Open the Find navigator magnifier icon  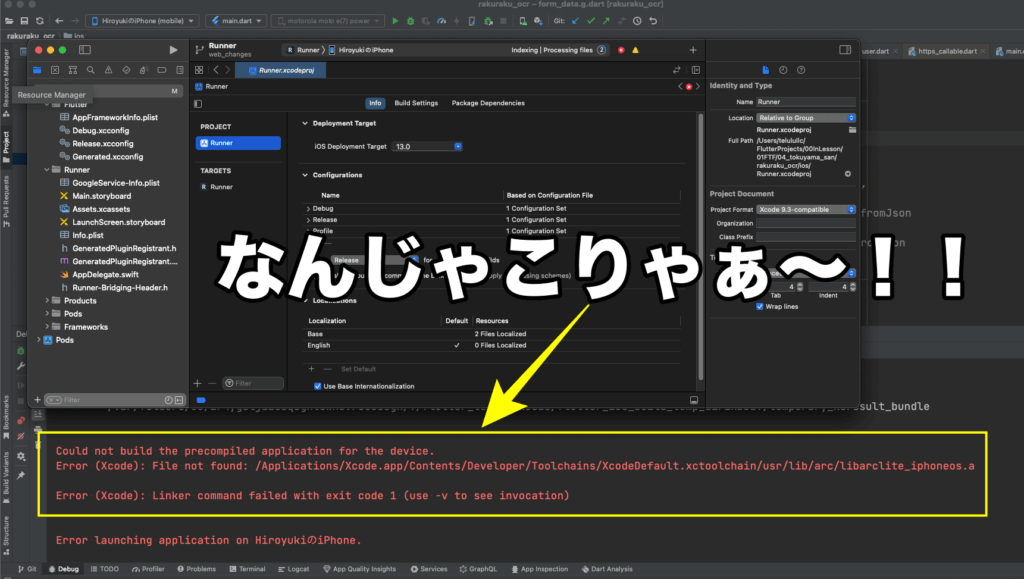tap(89, 70)
